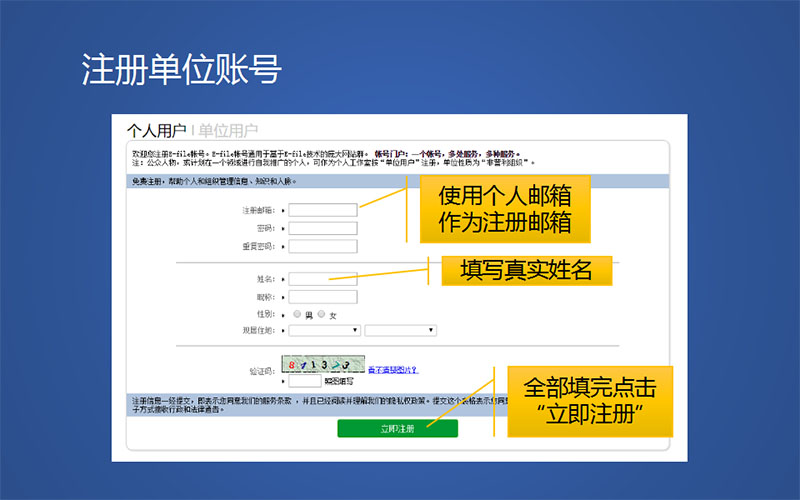Switch to the 单位用户 tab
Screen dimensions: 800x500
tap(228, 130)
